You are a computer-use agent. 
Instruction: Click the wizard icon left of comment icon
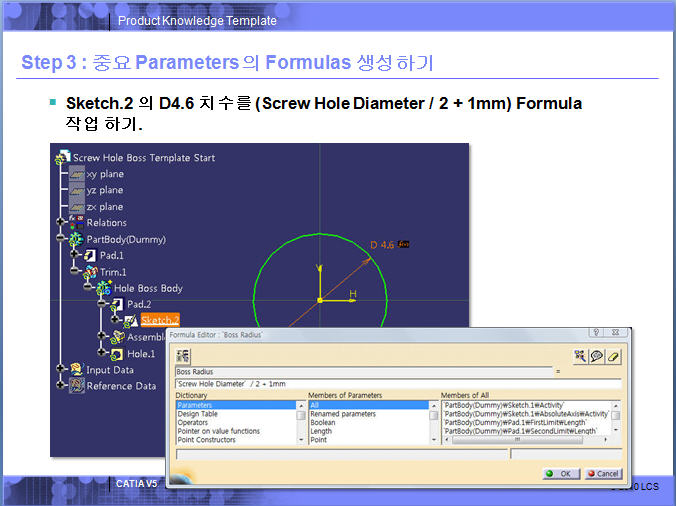click(580, 356)
